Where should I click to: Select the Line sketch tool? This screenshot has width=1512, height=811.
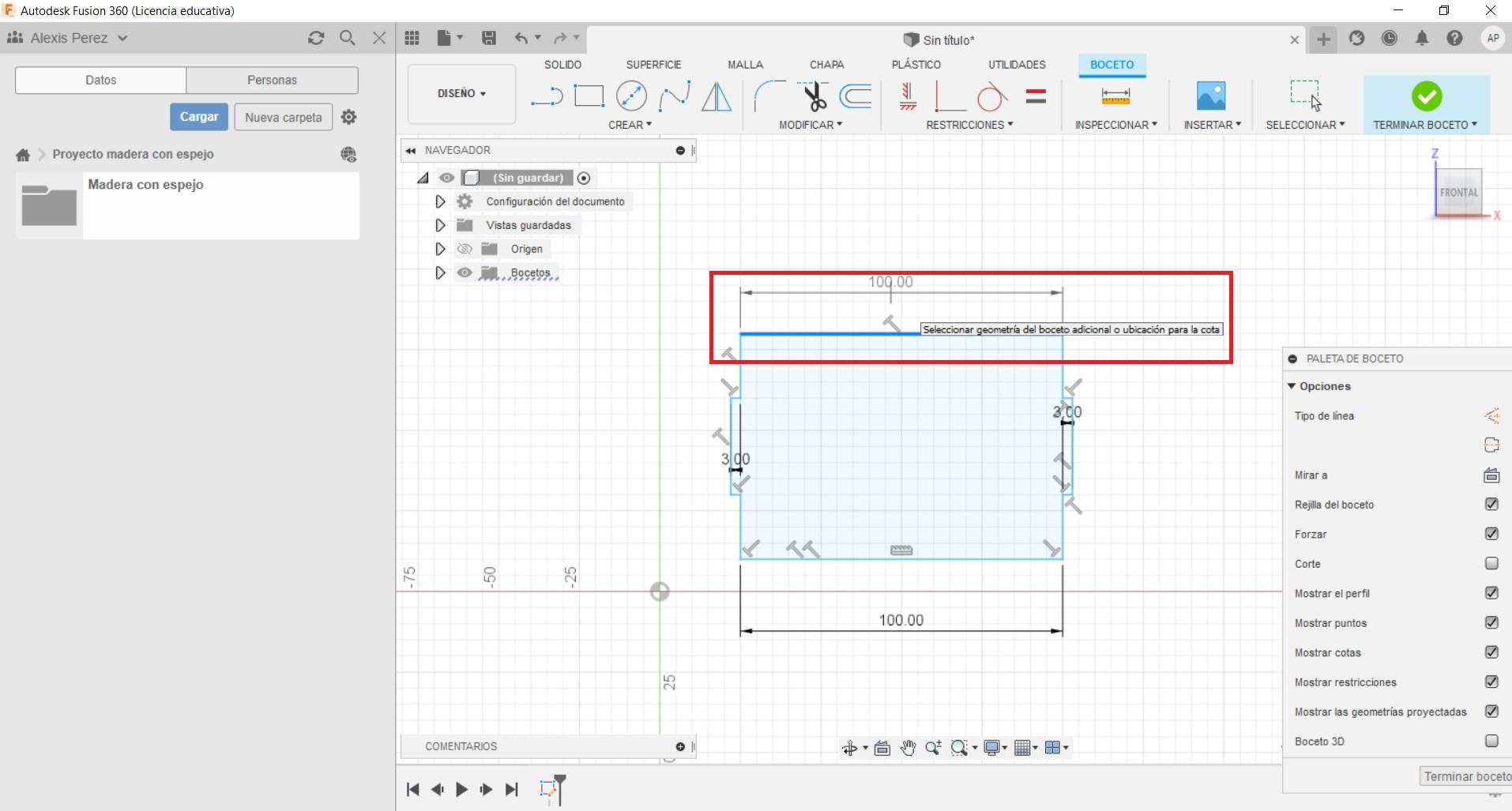[547, 97]
